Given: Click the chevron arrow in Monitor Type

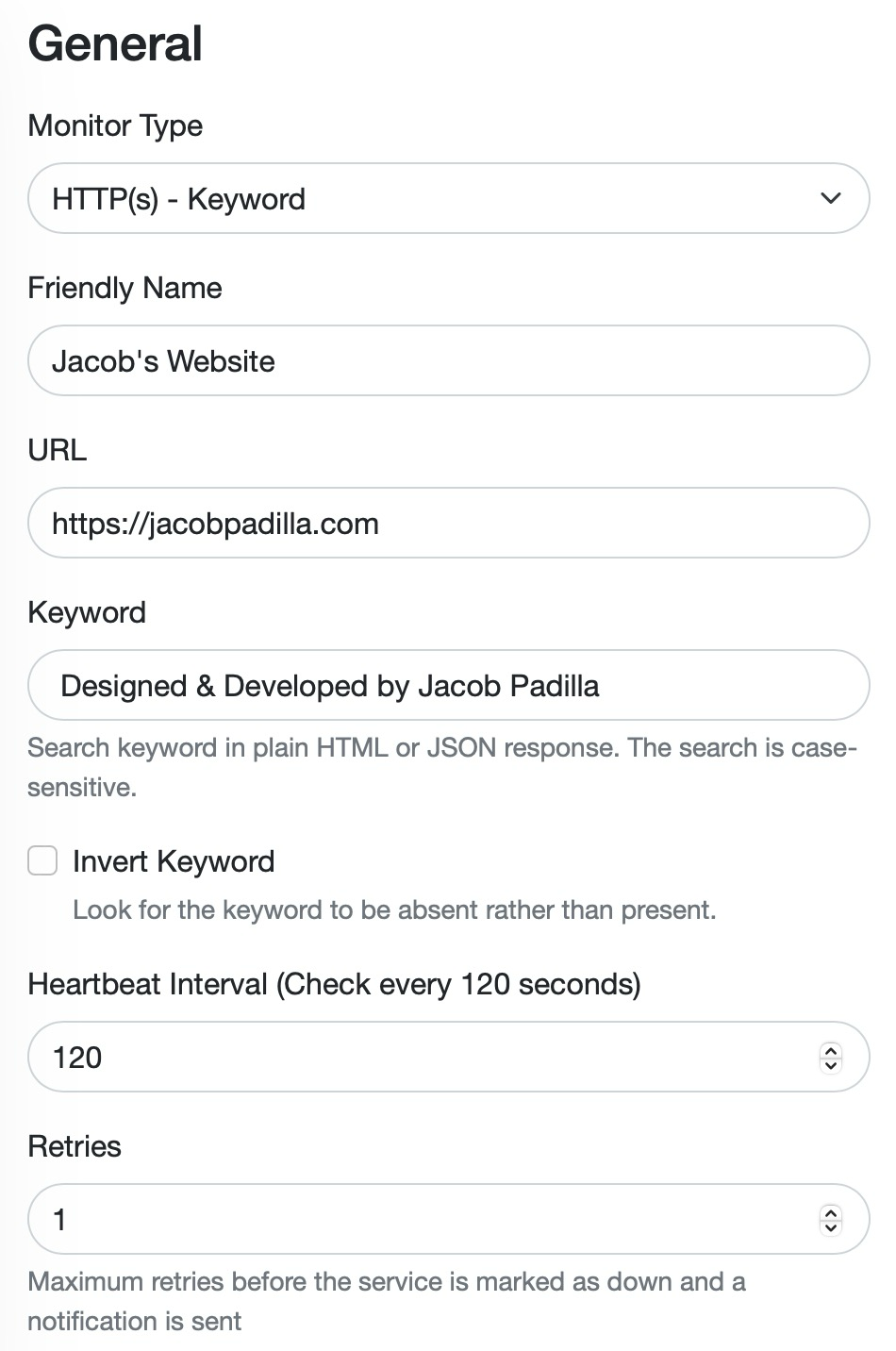Looking at the screenshot, I should 830,198.
